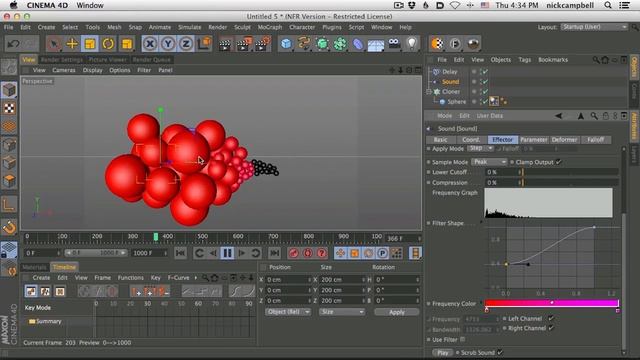
Task: Enable the Use Filter checkbox
Action: click(462, 339)
